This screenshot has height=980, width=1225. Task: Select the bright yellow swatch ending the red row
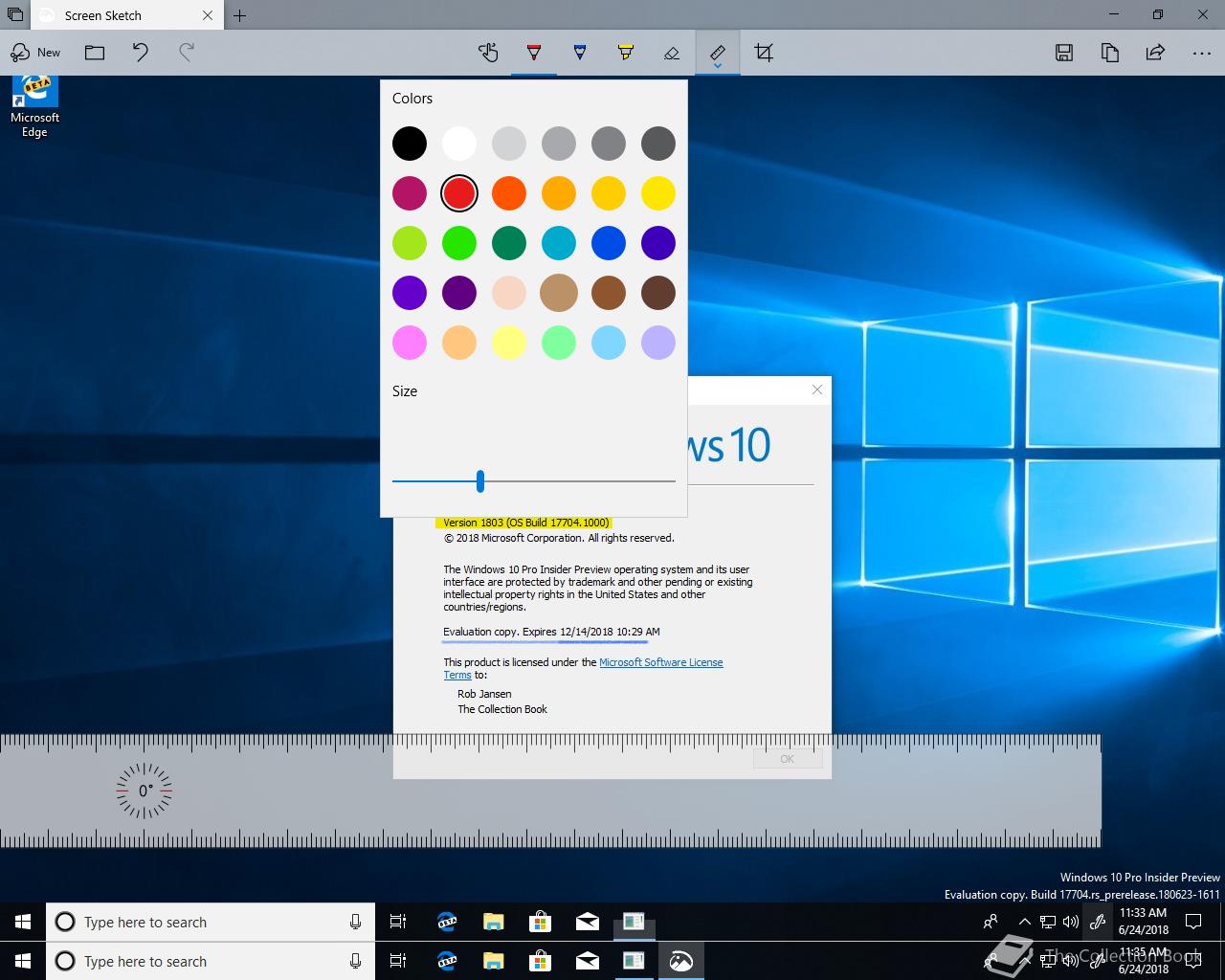pyautogui.click(x=658, y=193)
